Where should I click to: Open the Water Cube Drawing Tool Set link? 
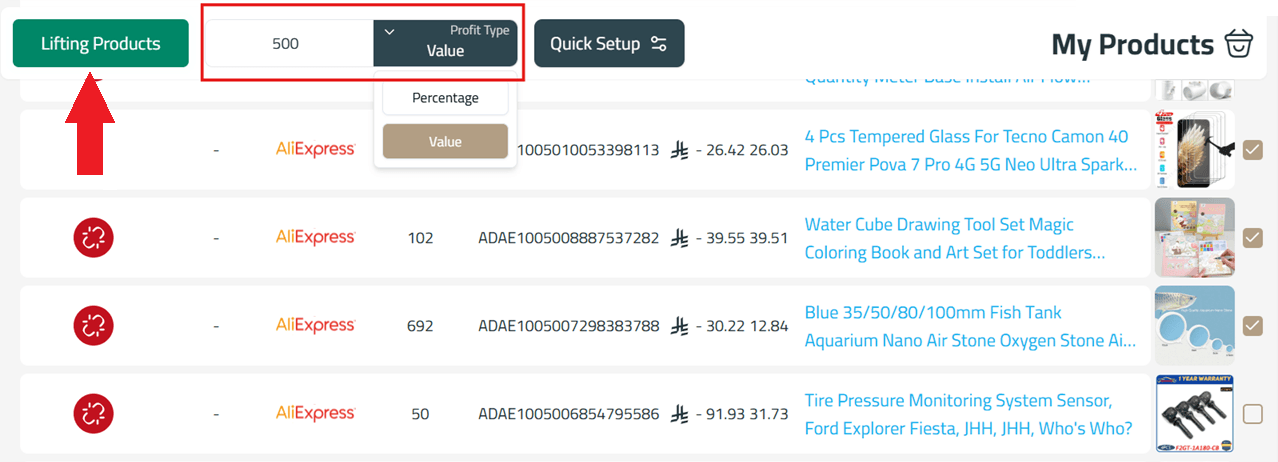point(954,238)
